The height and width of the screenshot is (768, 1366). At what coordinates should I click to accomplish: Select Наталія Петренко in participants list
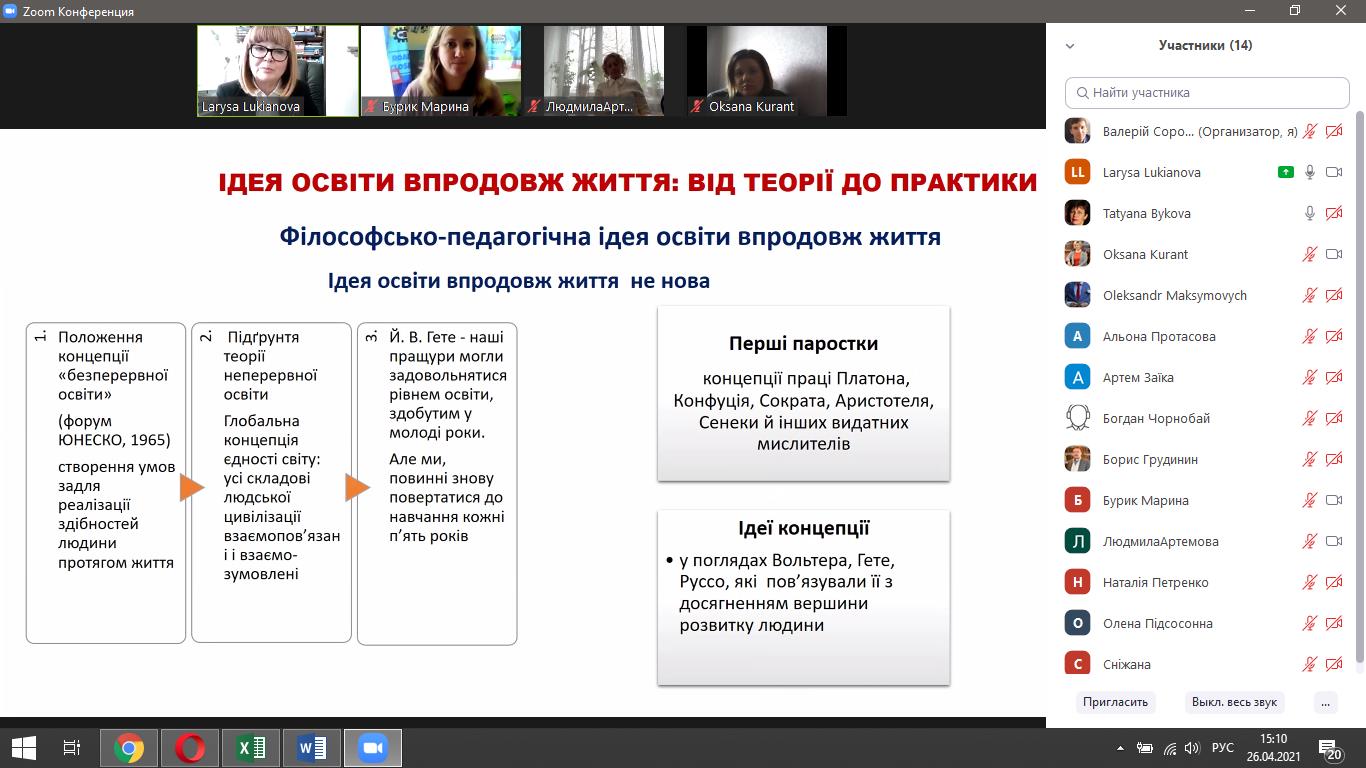tap(1155, 583)
